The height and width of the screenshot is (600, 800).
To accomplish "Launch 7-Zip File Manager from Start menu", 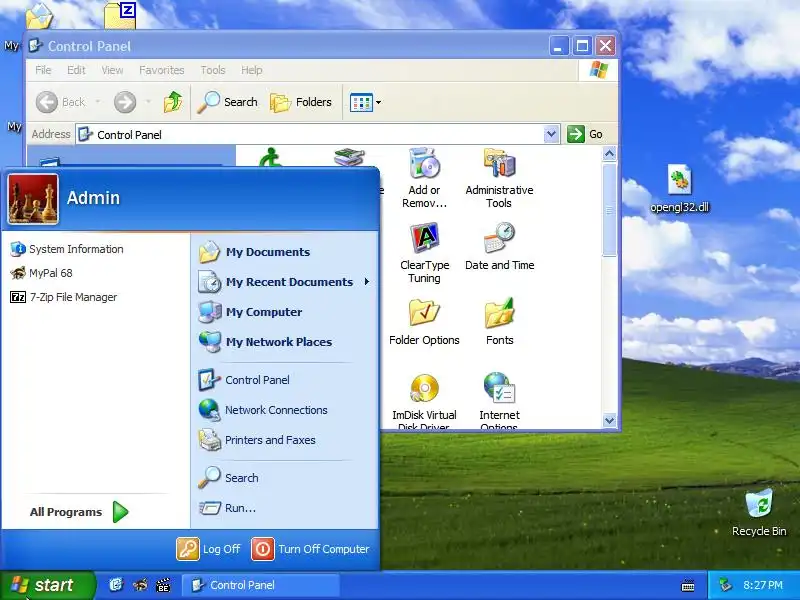I will pos(64,297).
